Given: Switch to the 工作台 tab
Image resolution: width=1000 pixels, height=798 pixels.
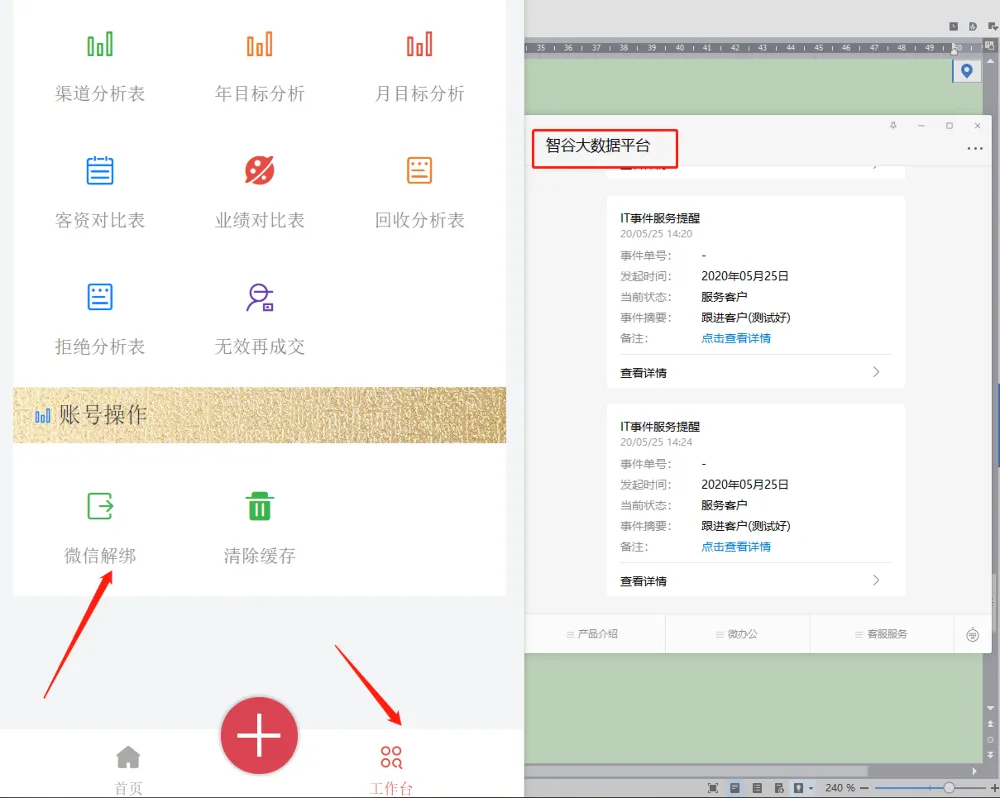Looking at the screenshot, I should [x=391, y=767].
